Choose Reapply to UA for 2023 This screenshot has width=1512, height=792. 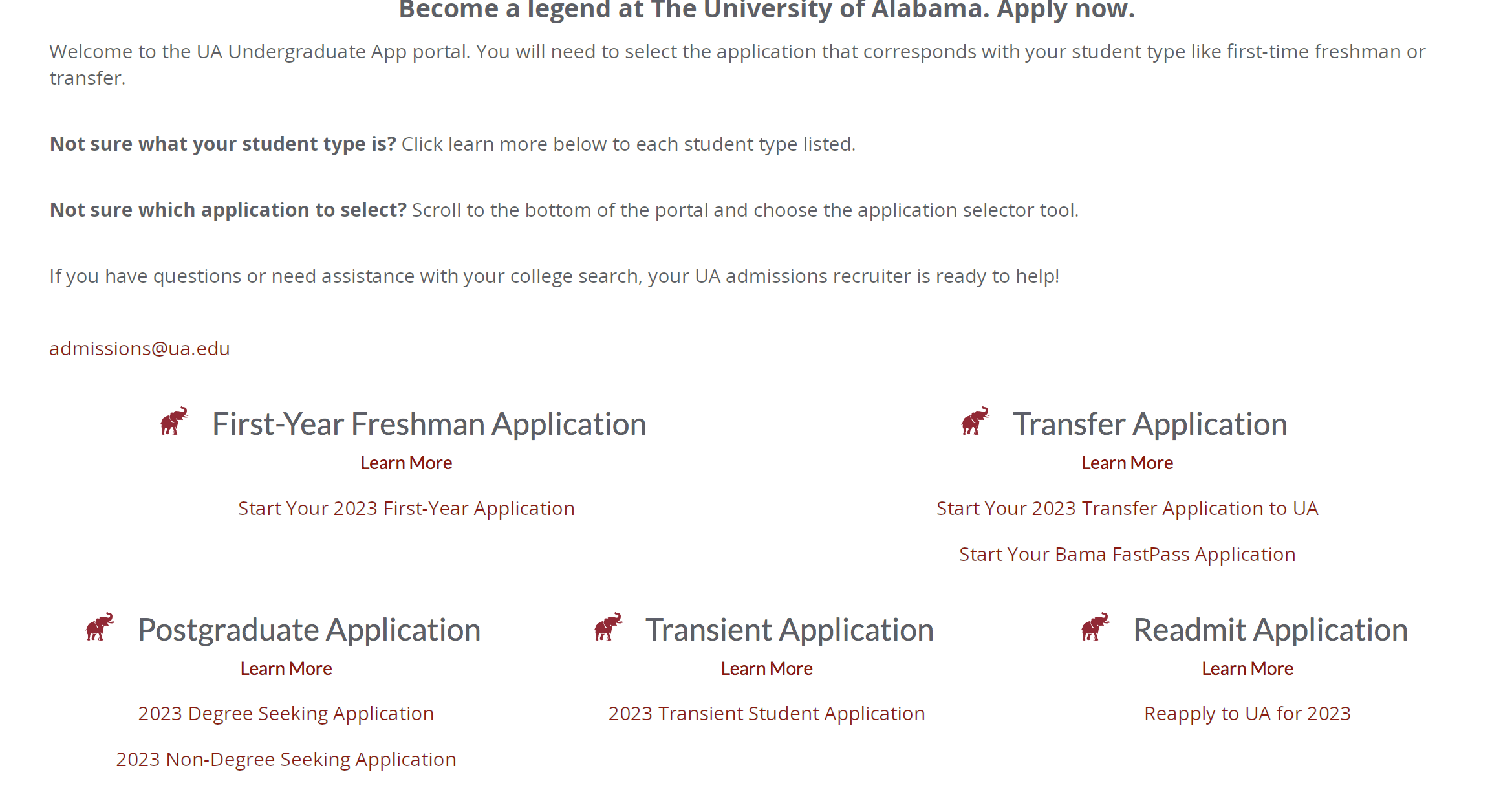1247,714
